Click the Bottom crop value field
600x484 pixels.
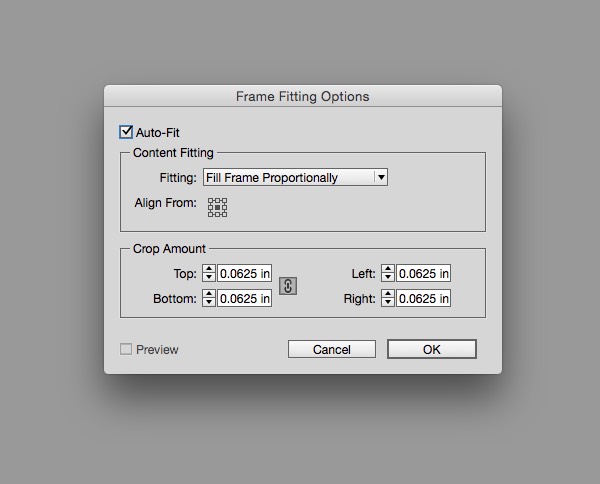tap(245, 298)
